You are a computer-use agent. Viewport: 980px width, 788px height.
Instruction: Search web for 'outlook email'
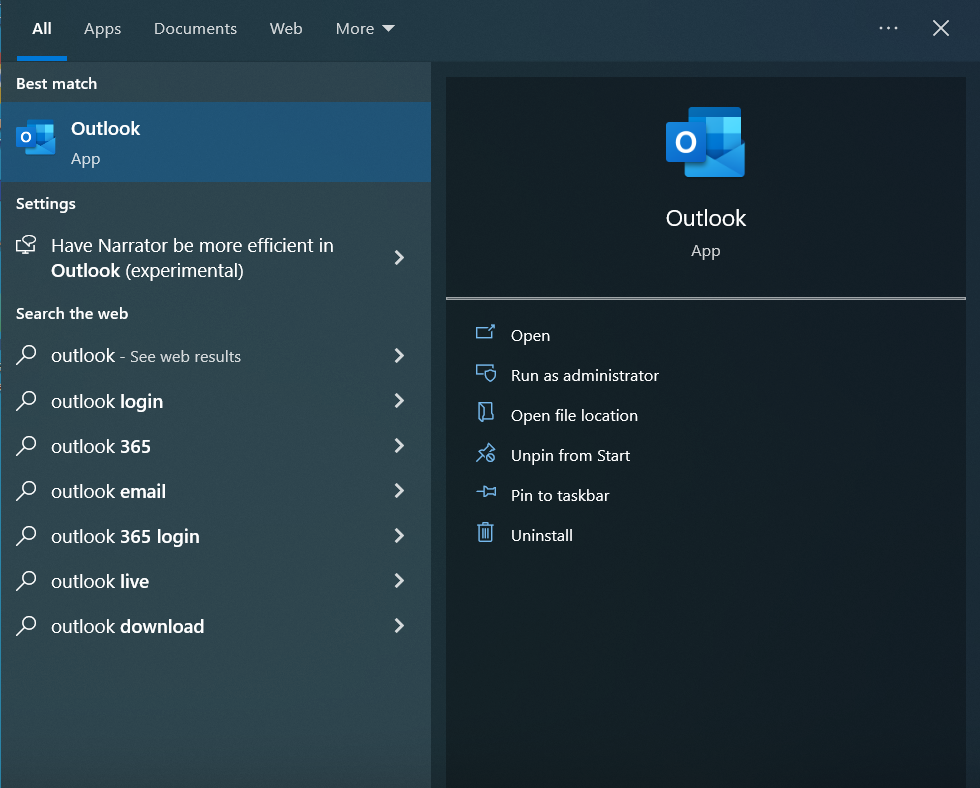(x=216, y=491)
